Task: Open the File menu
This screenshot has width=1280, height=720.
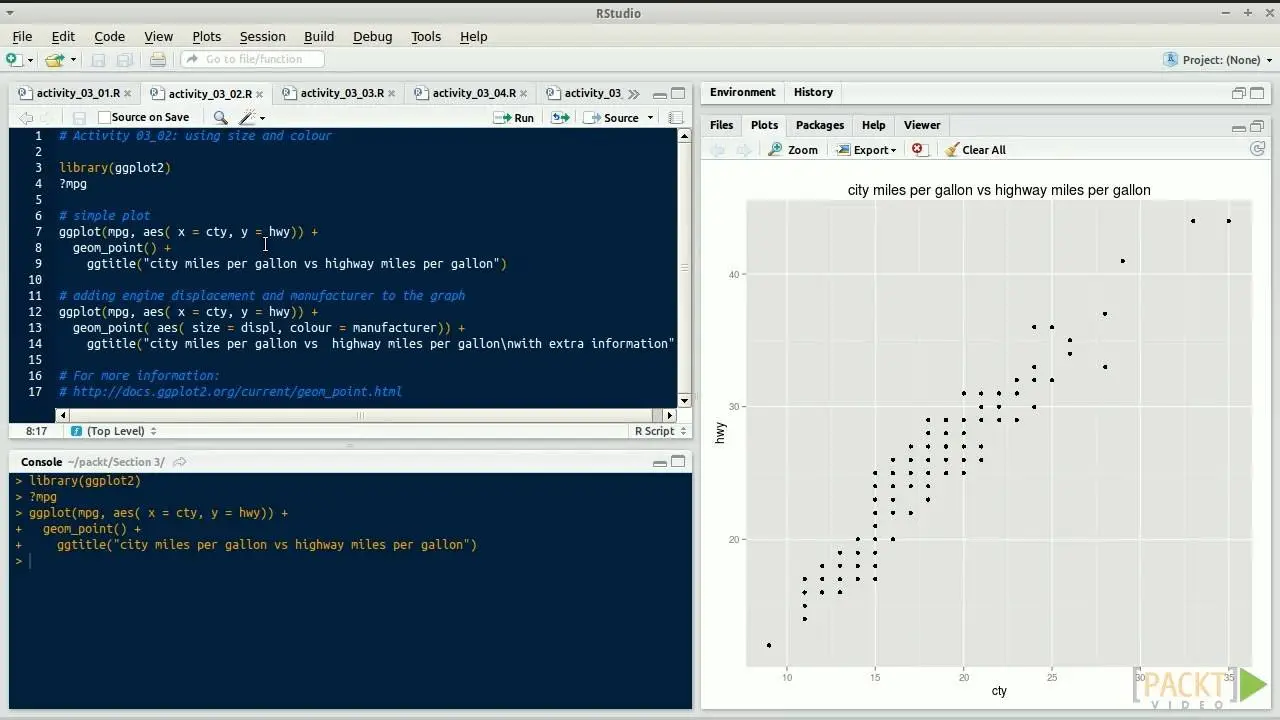Action: 22,36
